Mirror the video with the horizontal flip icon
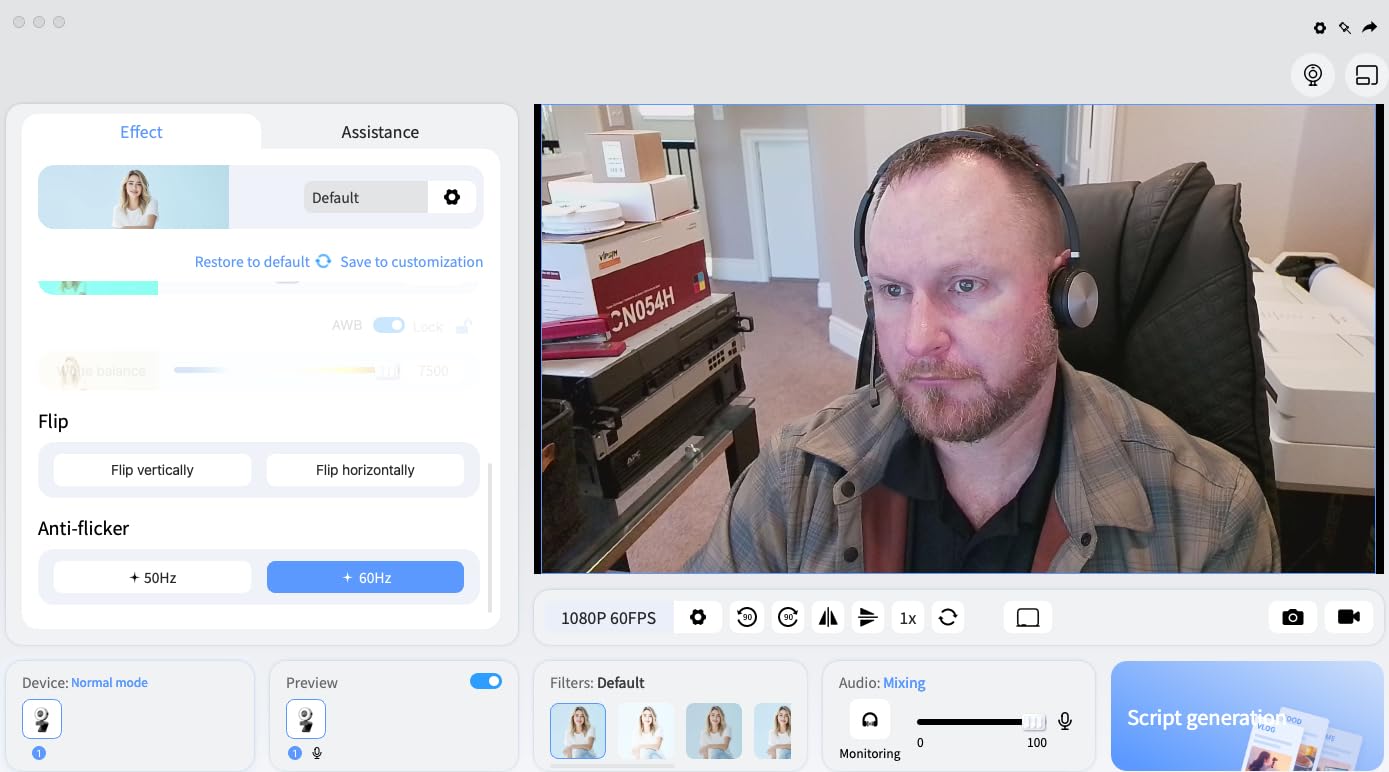Image resolution: width=1389 pixels, height=772 pixels. [828, 618]
